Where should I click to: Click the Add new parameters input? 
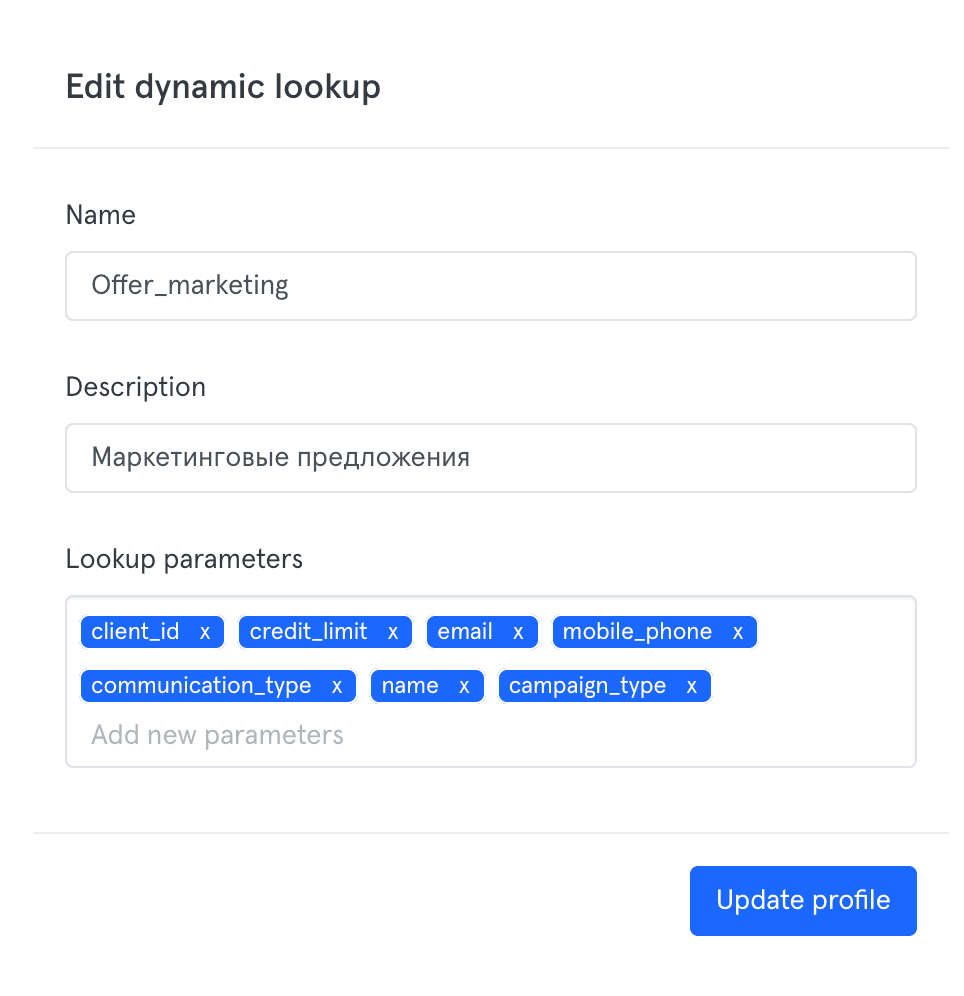click(217, 735)
